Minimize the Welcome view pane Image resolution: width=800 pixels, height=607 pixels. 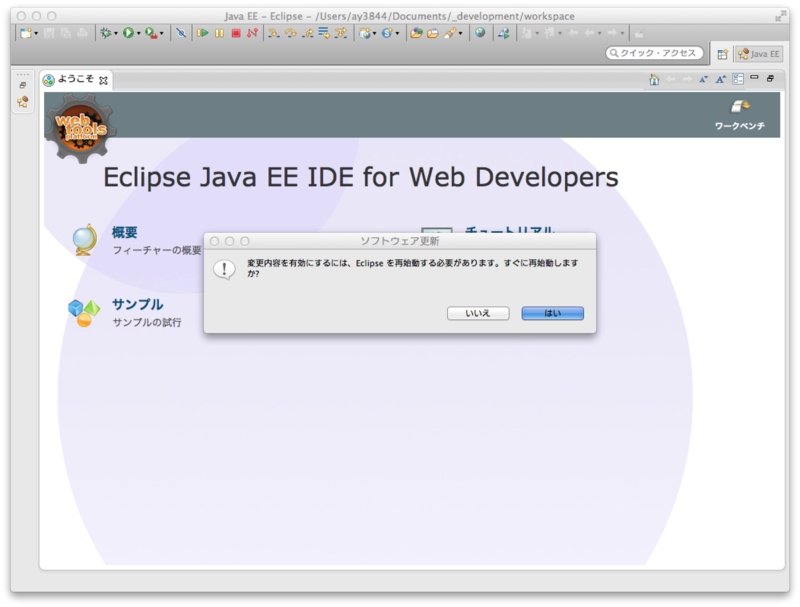755,78
